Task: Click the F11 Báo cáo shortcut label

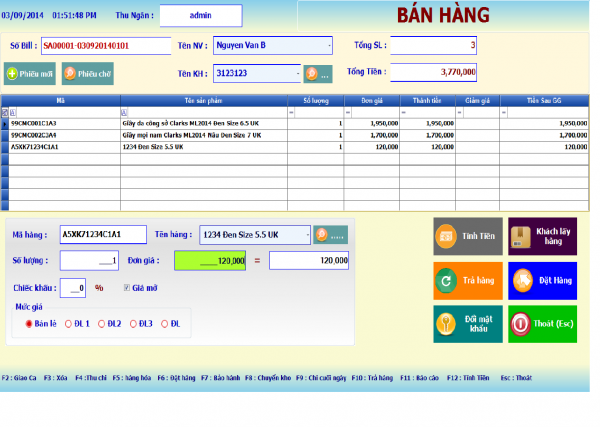Action: click(419, 378)
